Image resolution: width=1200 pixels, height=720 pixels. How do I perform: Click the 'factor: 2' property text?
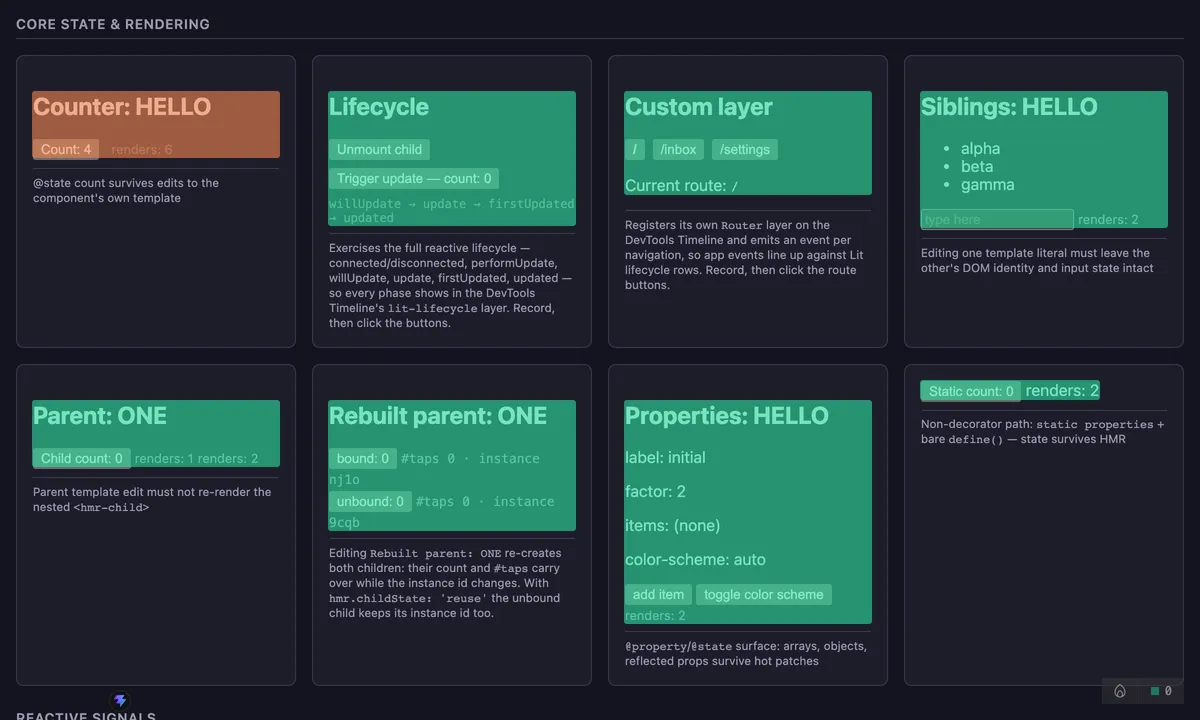pyautogui.click(x=655, y=491)
